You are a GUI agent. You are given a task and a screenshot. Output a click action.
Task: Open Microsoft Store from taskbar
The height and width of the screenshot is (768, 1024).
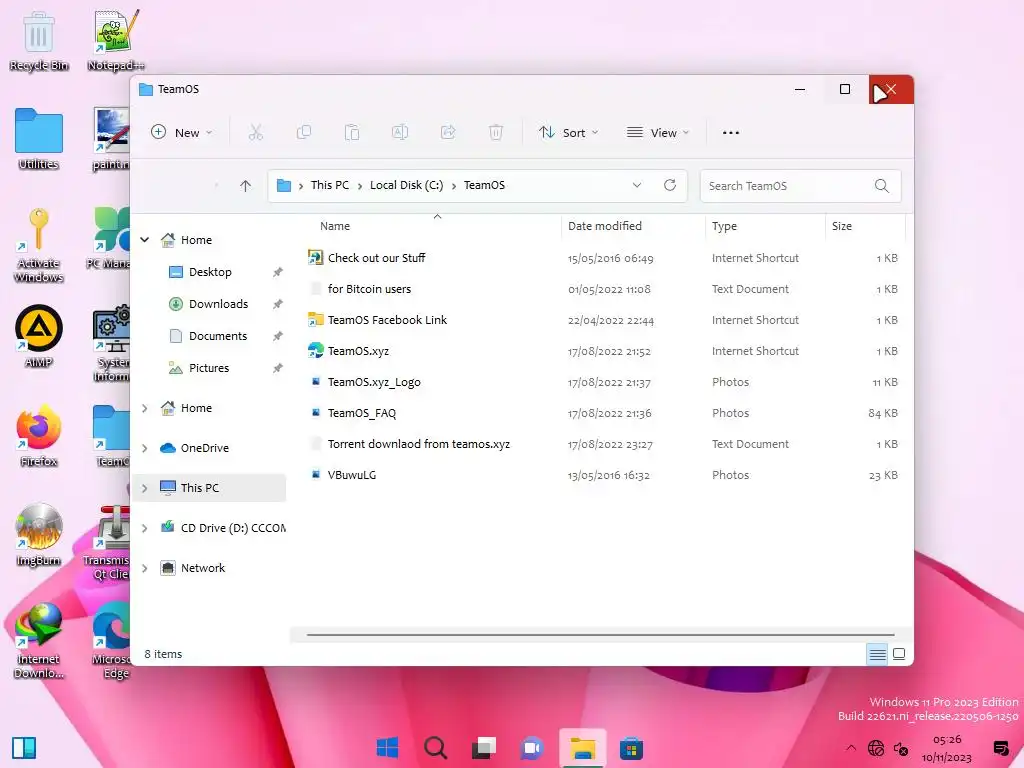pos(631,748)
